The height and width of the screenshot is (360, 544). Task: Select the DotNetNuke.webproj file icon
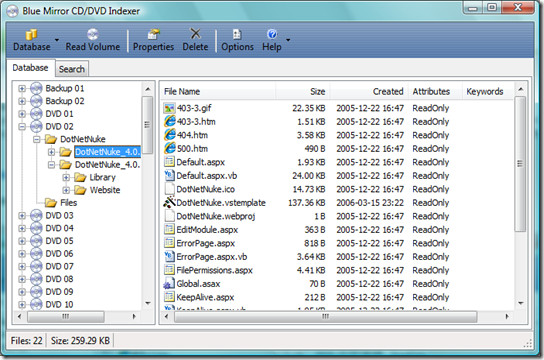(x=169, y=216)
